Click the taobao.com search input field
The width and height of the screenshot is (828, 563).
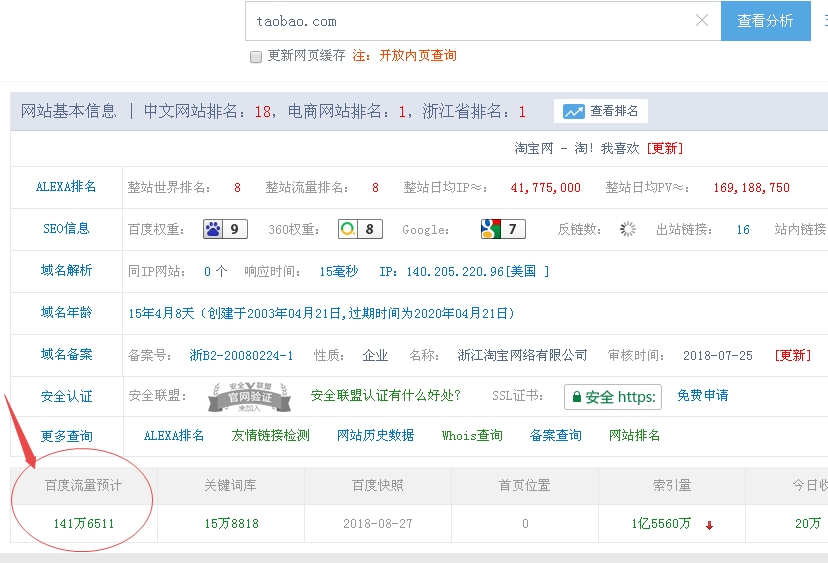pyautogui.click(x=483, y=21)
